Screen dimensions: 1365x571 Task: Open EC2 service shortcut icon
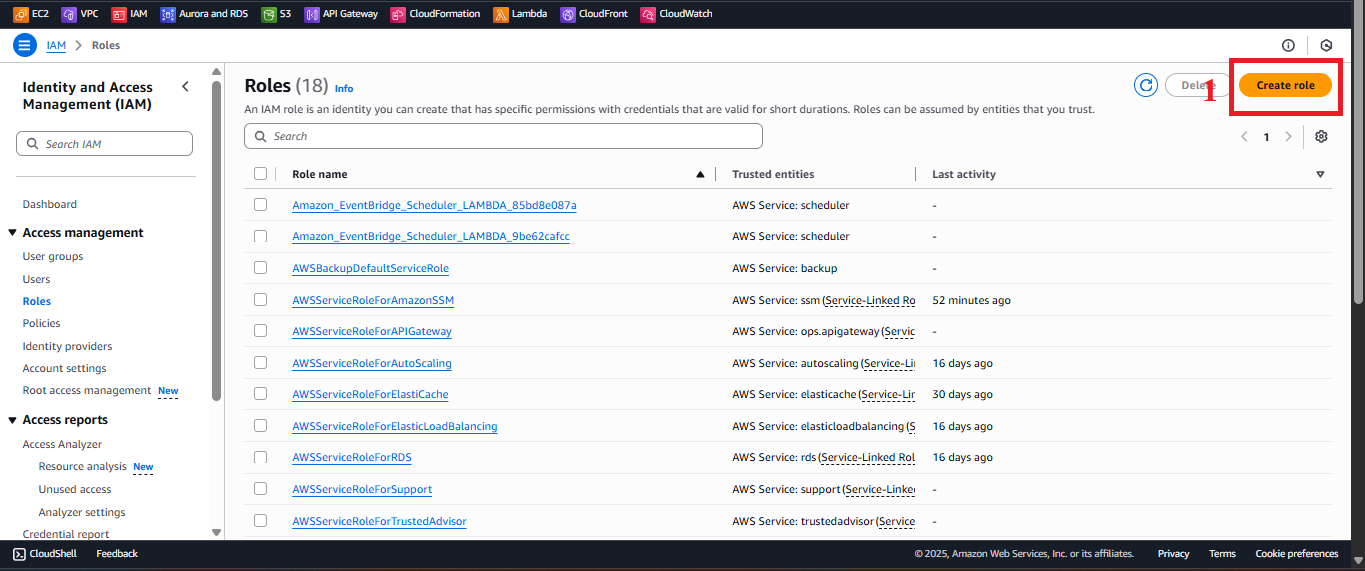point(21,14)
